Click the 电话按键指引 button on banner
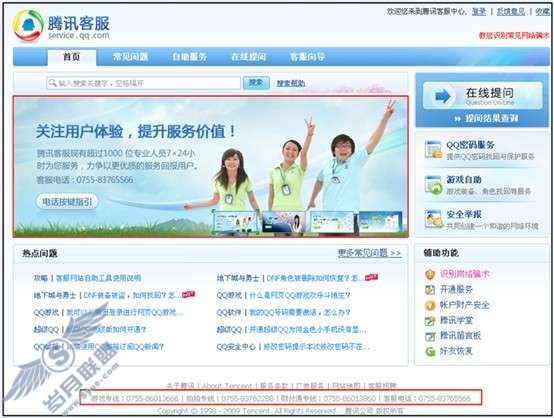This screenshot has height=418, width=554. pyautogui.click(x=67, y=202)
